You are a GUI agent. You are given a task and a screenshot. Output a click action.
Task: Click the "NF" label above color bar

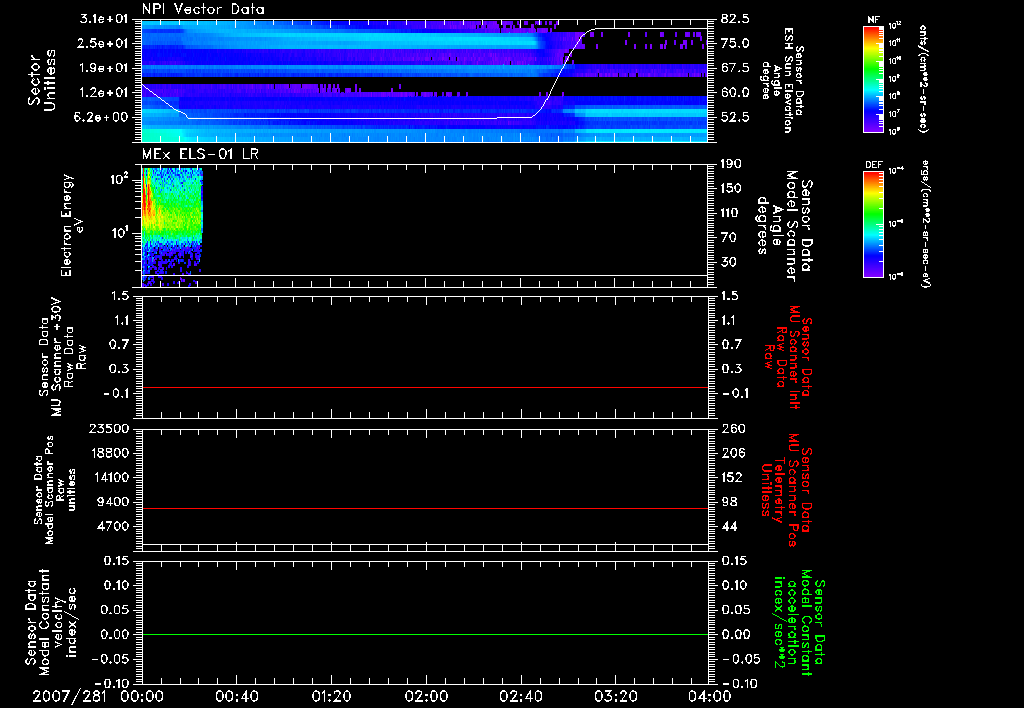[874, 20]
